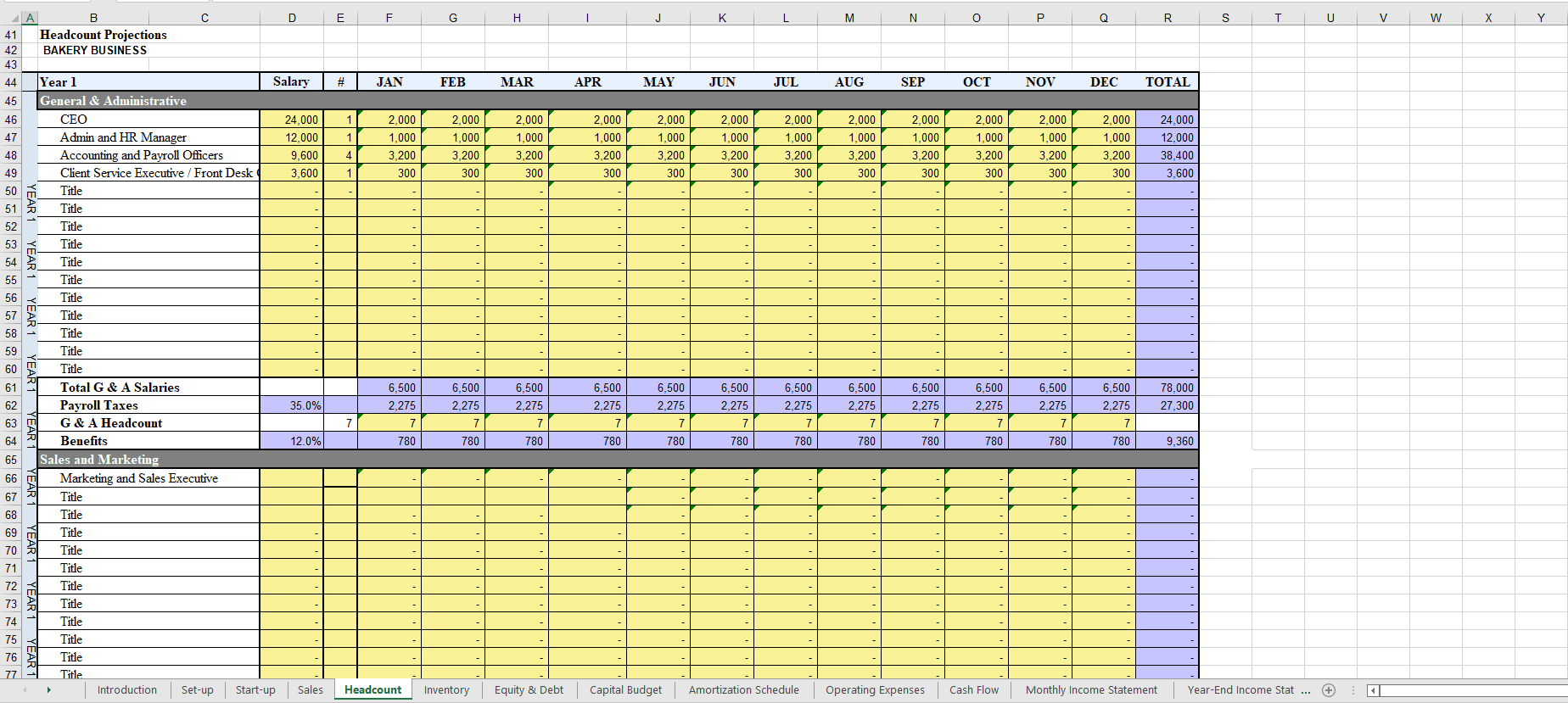Select row 61 header
Screen dimensions: 1568x703
[11, 388]
